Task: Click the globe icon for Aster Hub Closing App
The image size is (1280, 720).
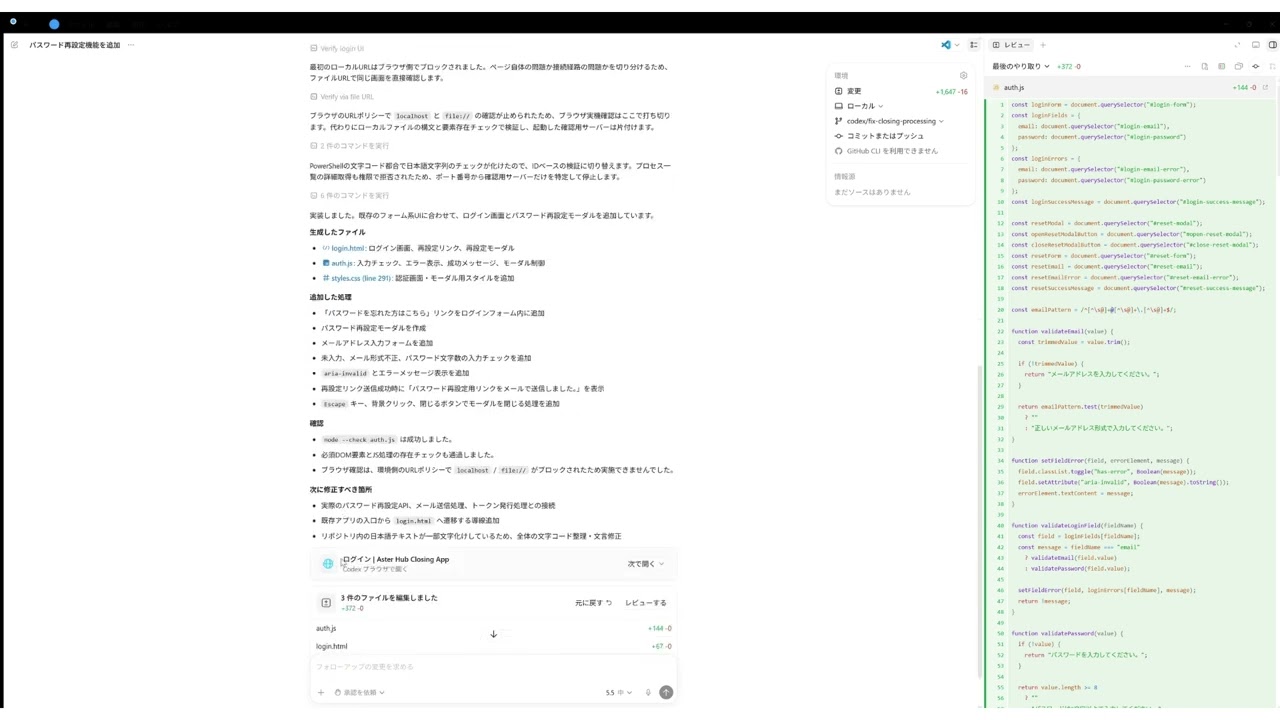Action: [327, 564]
